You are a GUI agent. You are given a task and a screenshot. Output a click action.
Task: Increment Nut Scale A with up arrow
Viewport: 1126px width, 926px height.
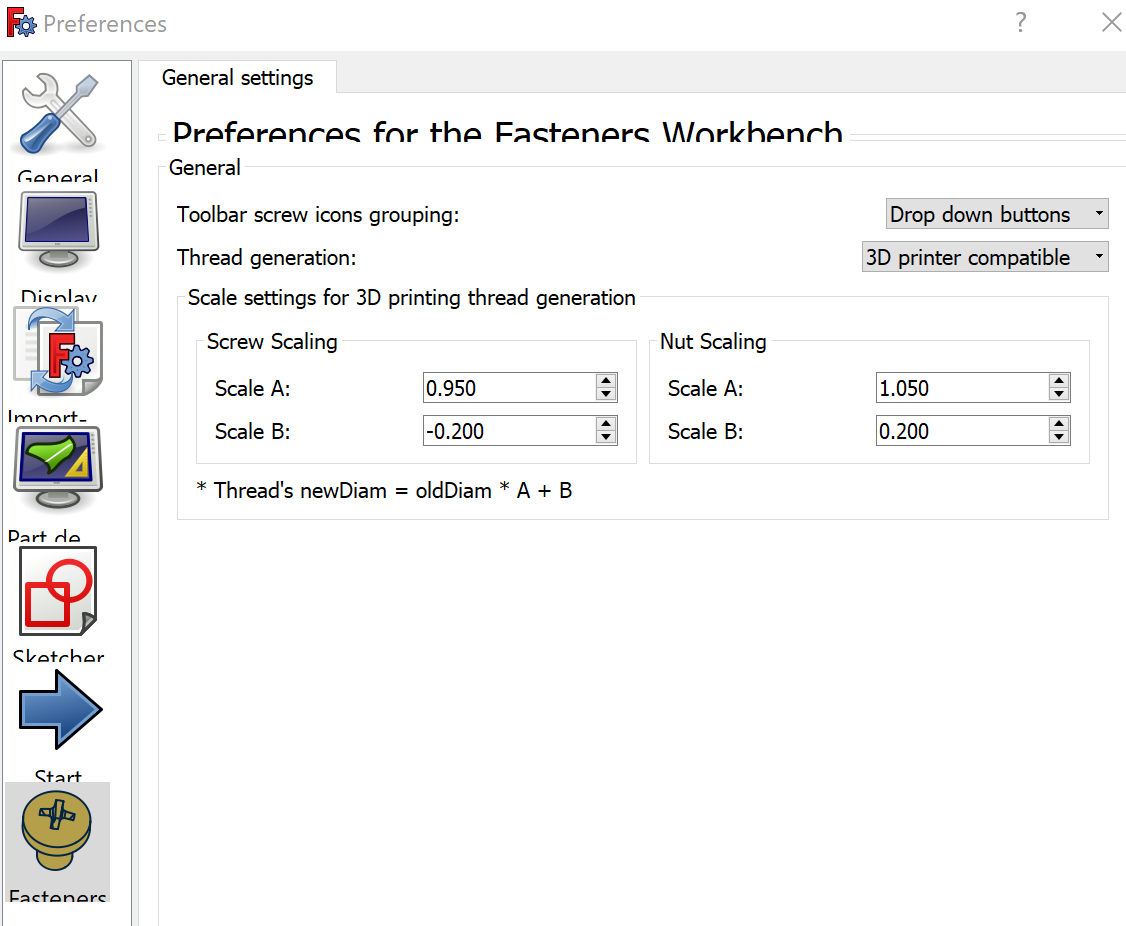1058,382
